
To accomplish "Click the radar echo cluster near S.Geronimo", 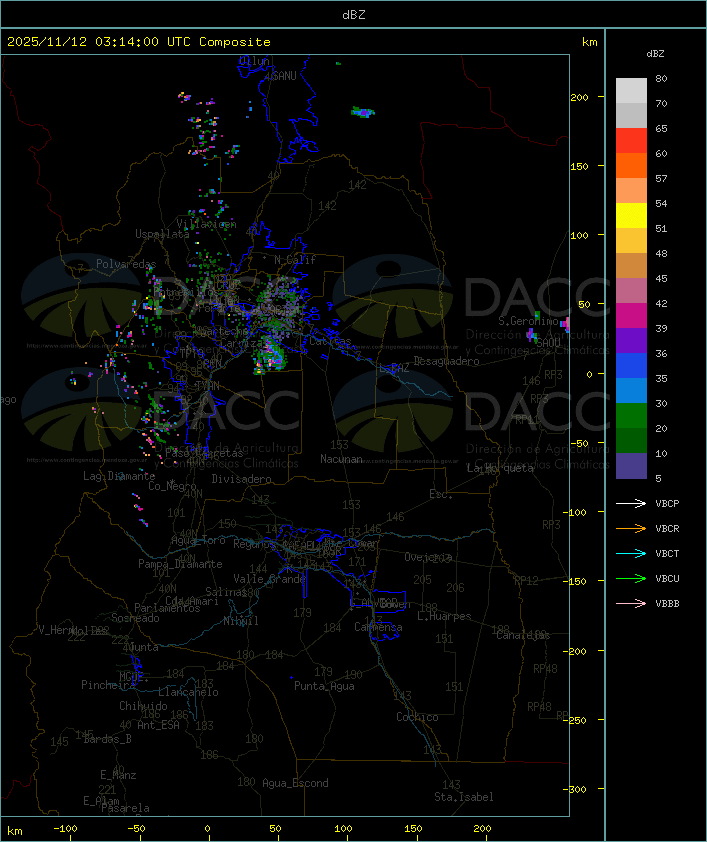I will tap(532, 335).
